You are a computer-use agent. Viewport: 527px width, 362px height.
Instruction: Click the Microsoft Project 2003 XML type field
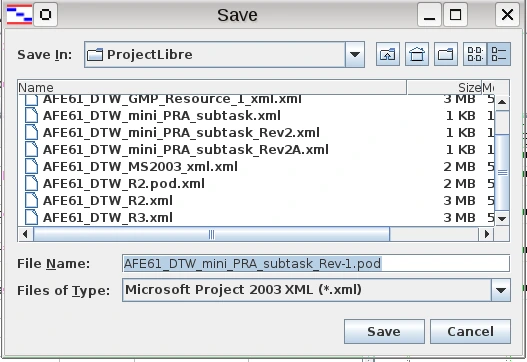click(316, 290)
